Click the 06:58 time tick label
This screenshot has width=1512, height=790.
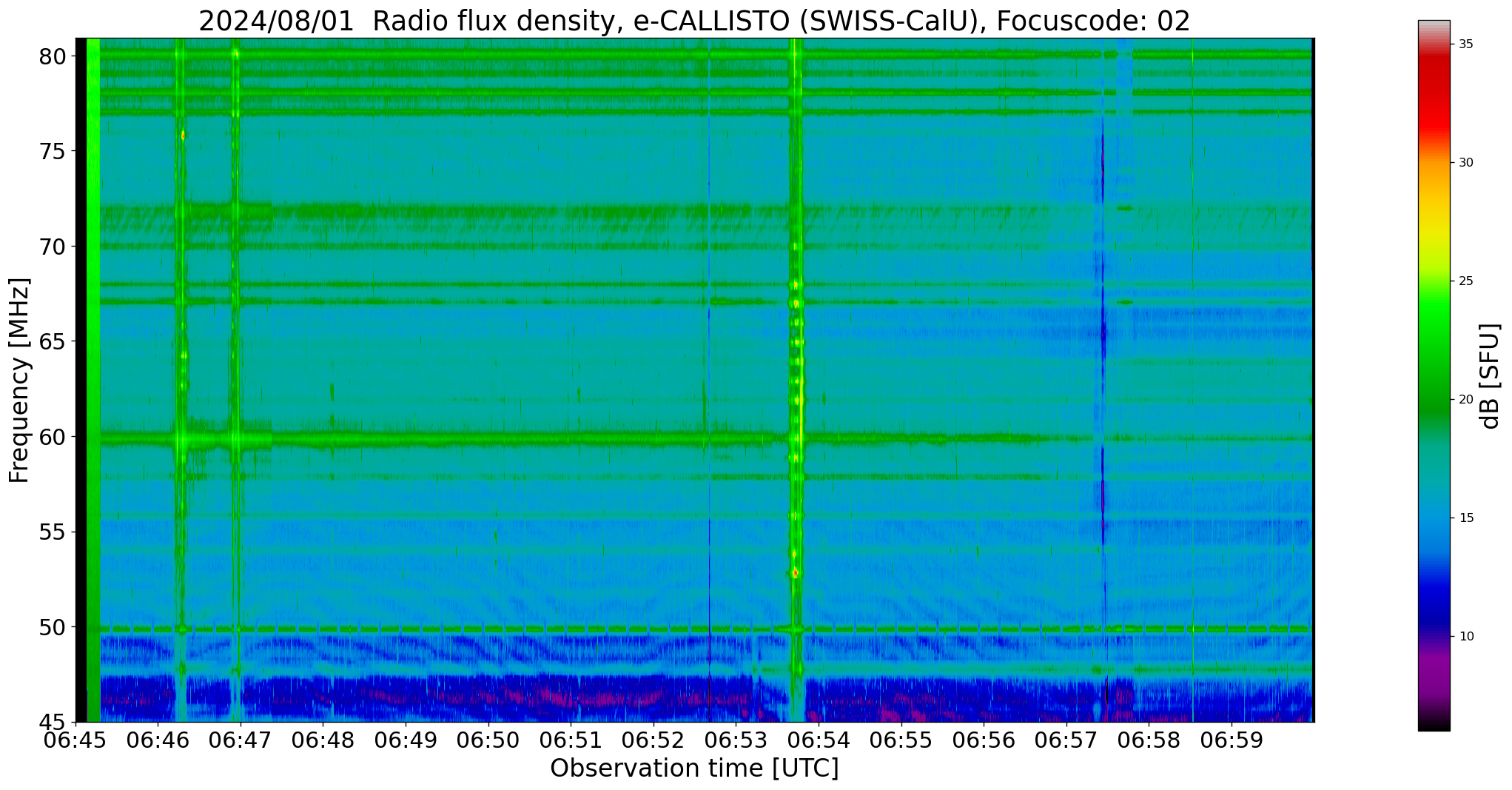point(1149,740)
